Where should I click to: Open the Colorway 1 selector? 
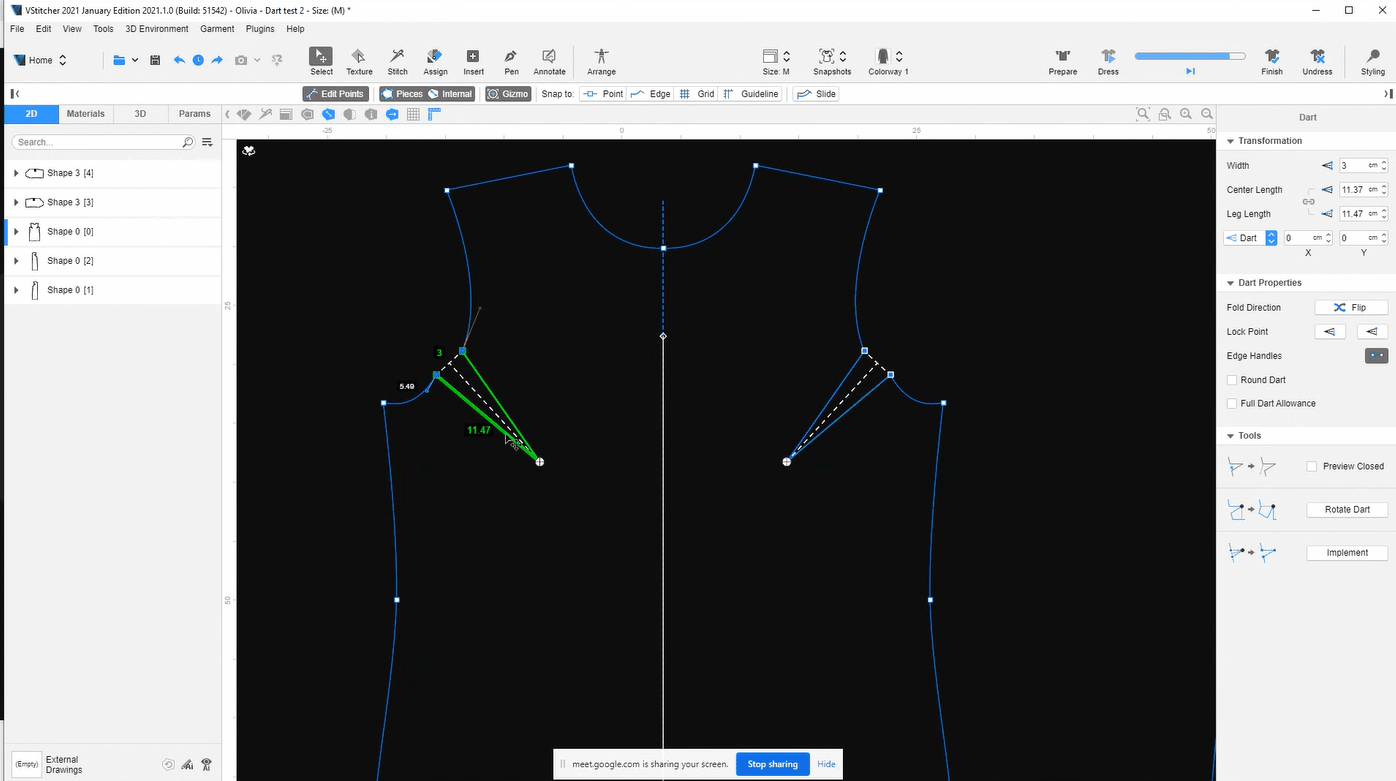[888, 61]
